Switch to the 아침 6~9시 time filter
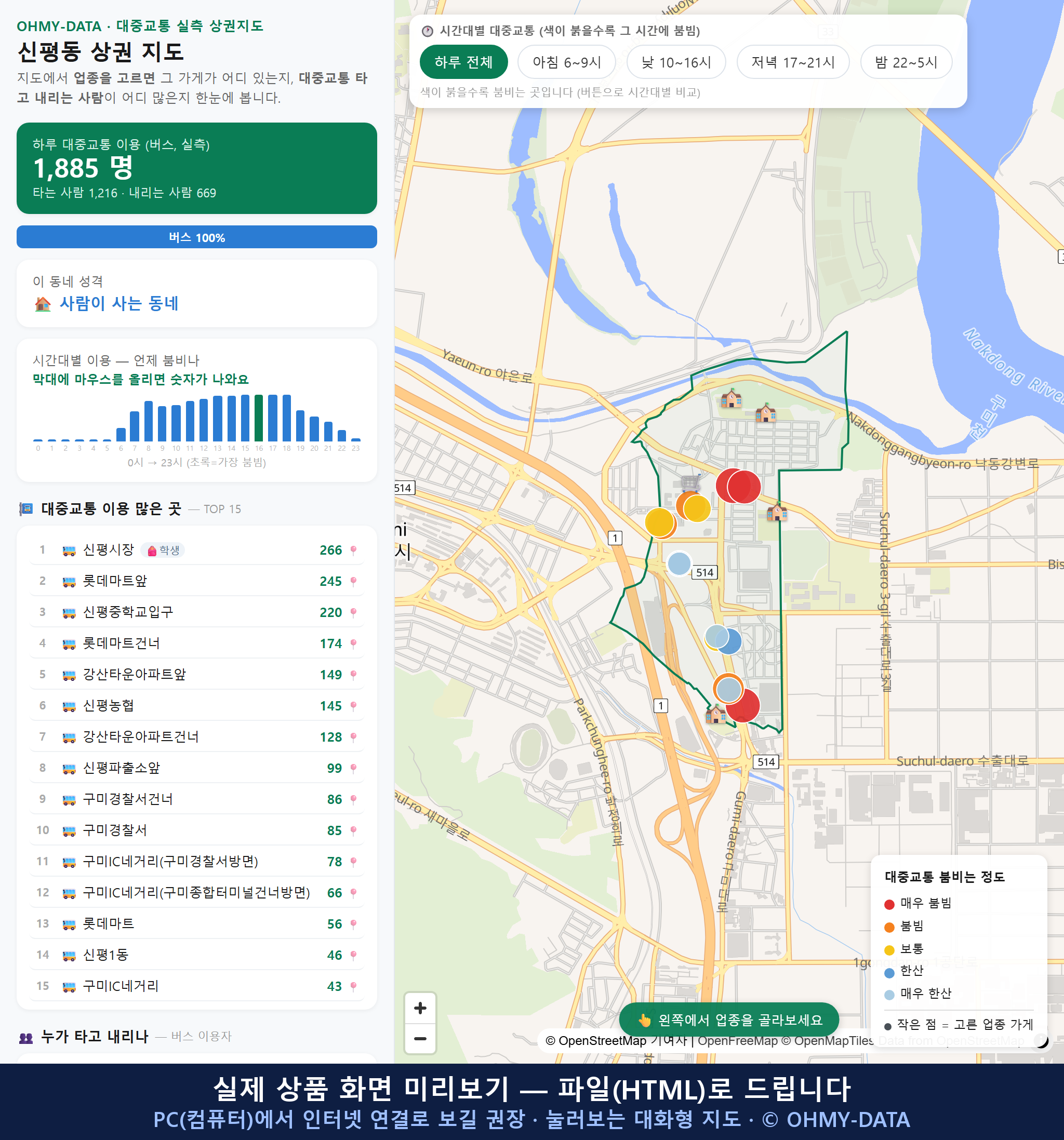This screenshot has height=1140, width=1064. tap(567, 62)
